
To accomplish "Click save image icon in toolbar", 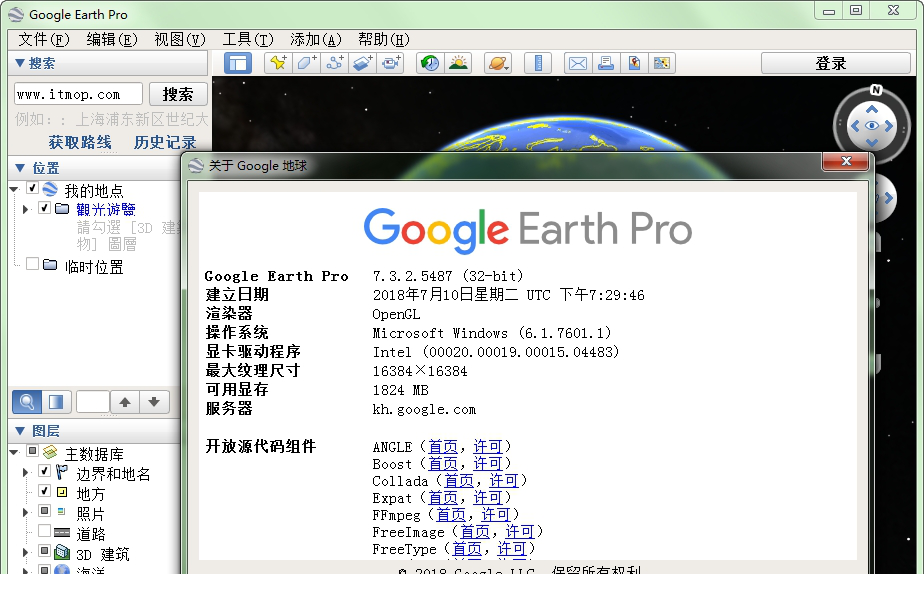I will click(634, 63).
